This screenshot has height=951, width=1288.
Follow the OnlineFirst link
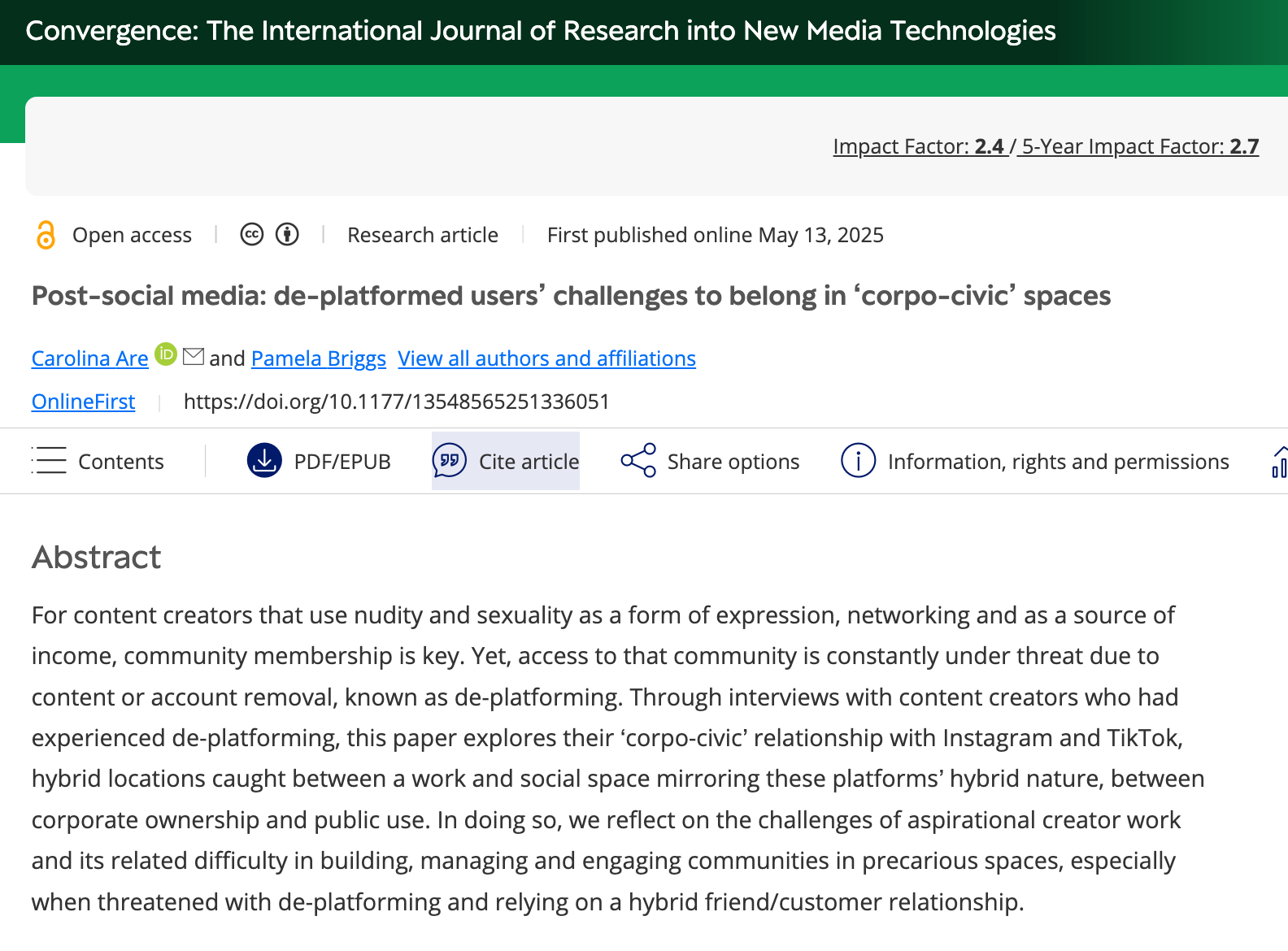83,402
